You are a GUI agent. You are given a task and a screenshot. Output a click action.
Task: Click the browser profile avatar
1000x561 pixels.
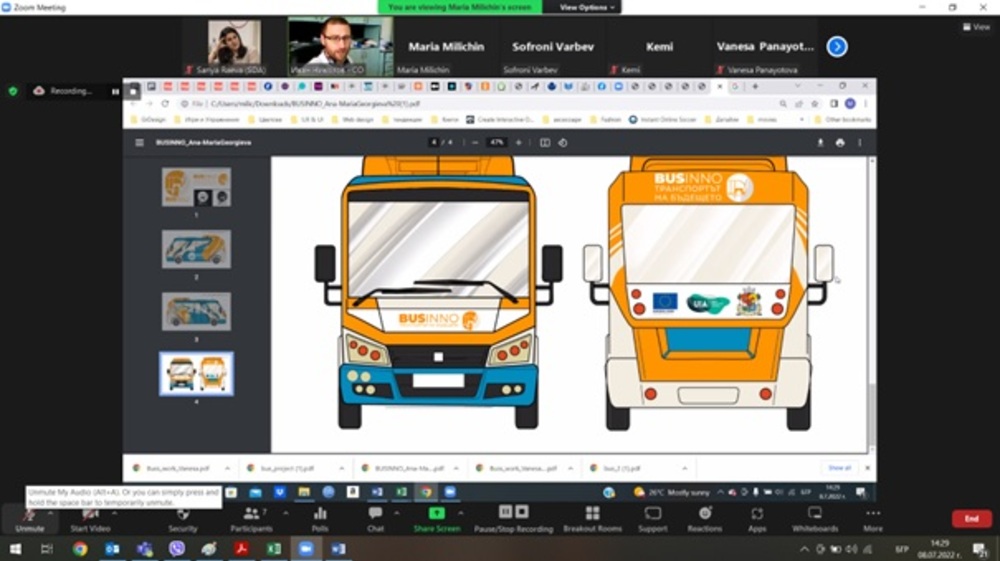click(850, 103)
